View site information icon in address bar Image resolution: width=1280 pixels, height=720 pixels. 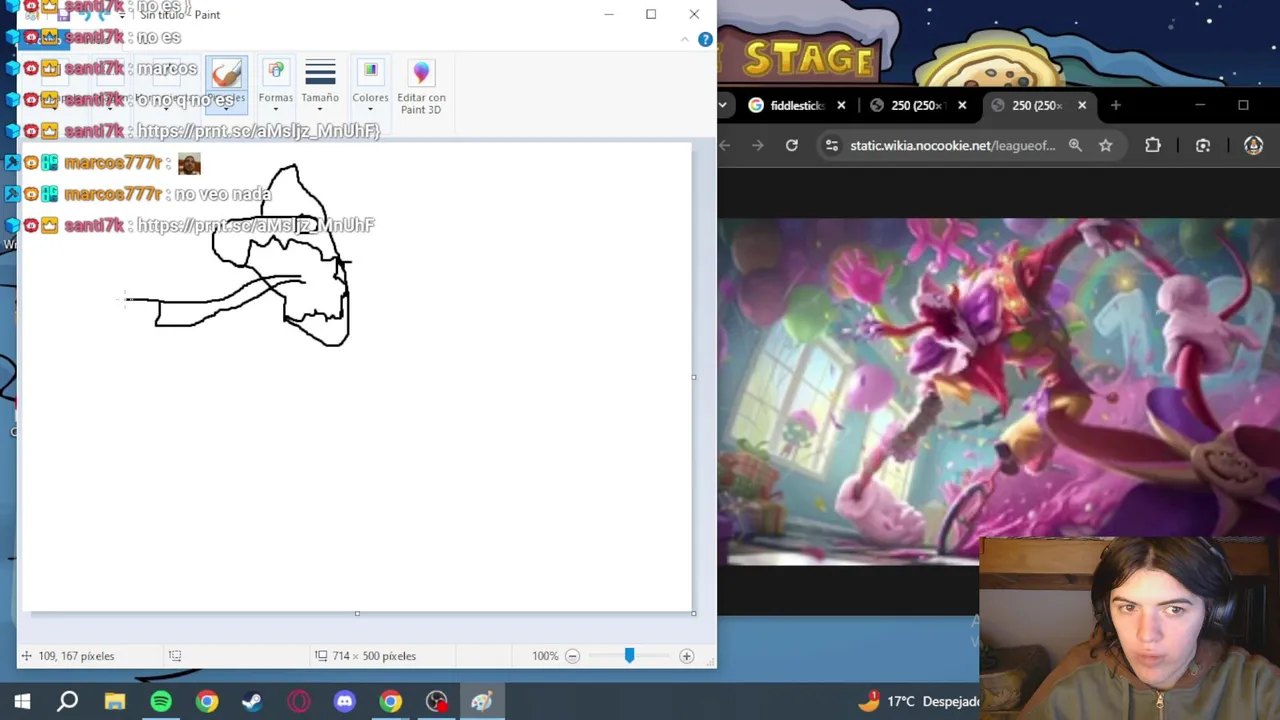832,146
